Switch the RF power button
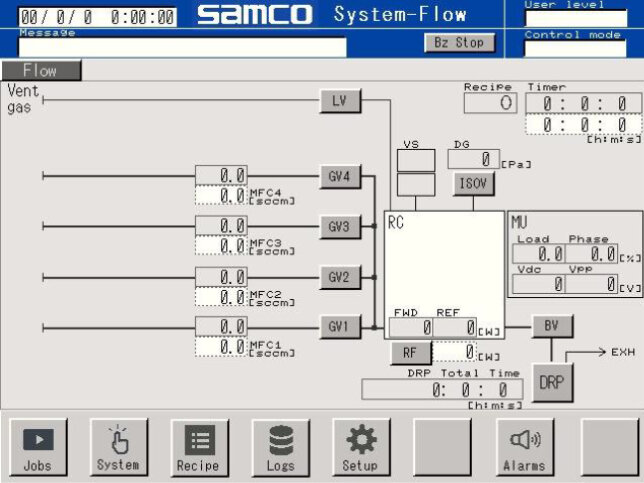Viewport: 644px width, 483px height. (410, 352)
